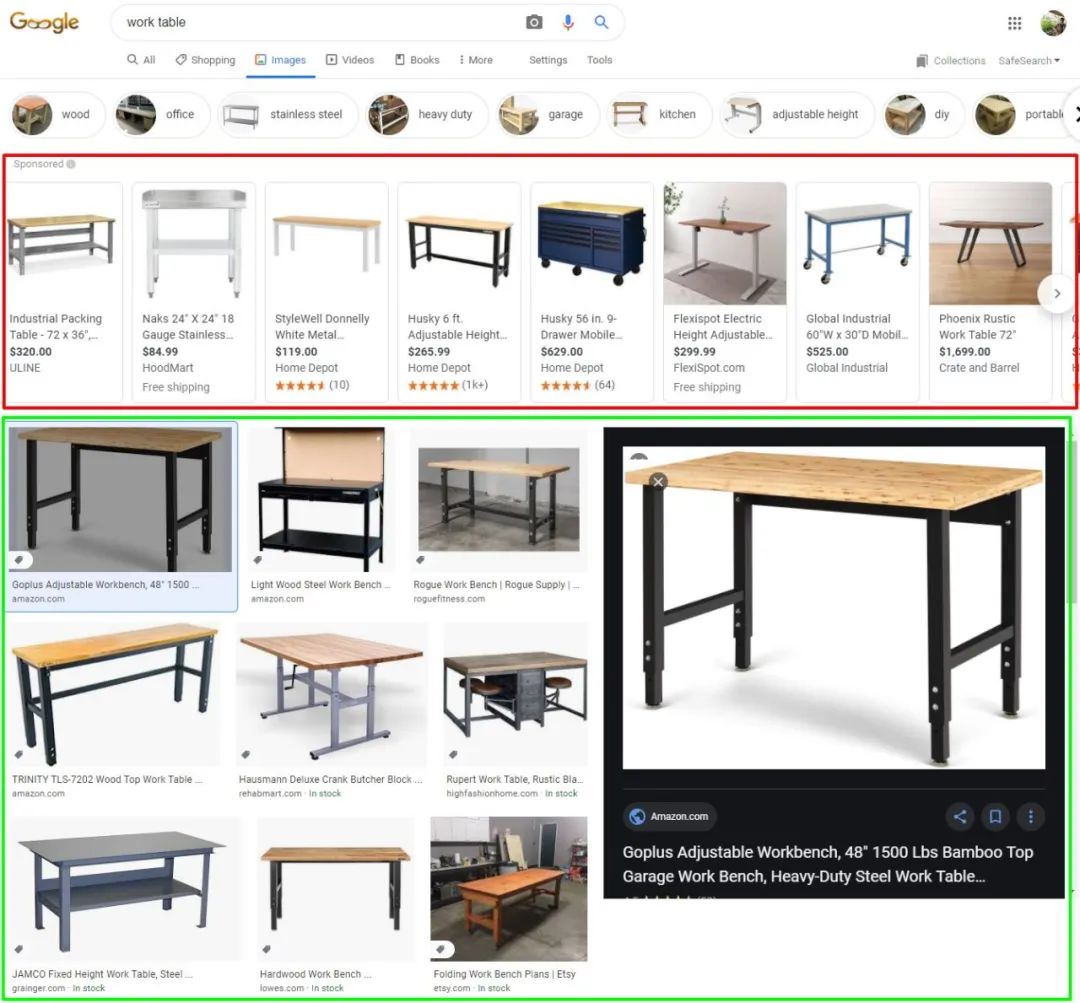
Task: Open Husky 56 in. 9-Drawer Mobile ad
Action: [x=592, y=291]
